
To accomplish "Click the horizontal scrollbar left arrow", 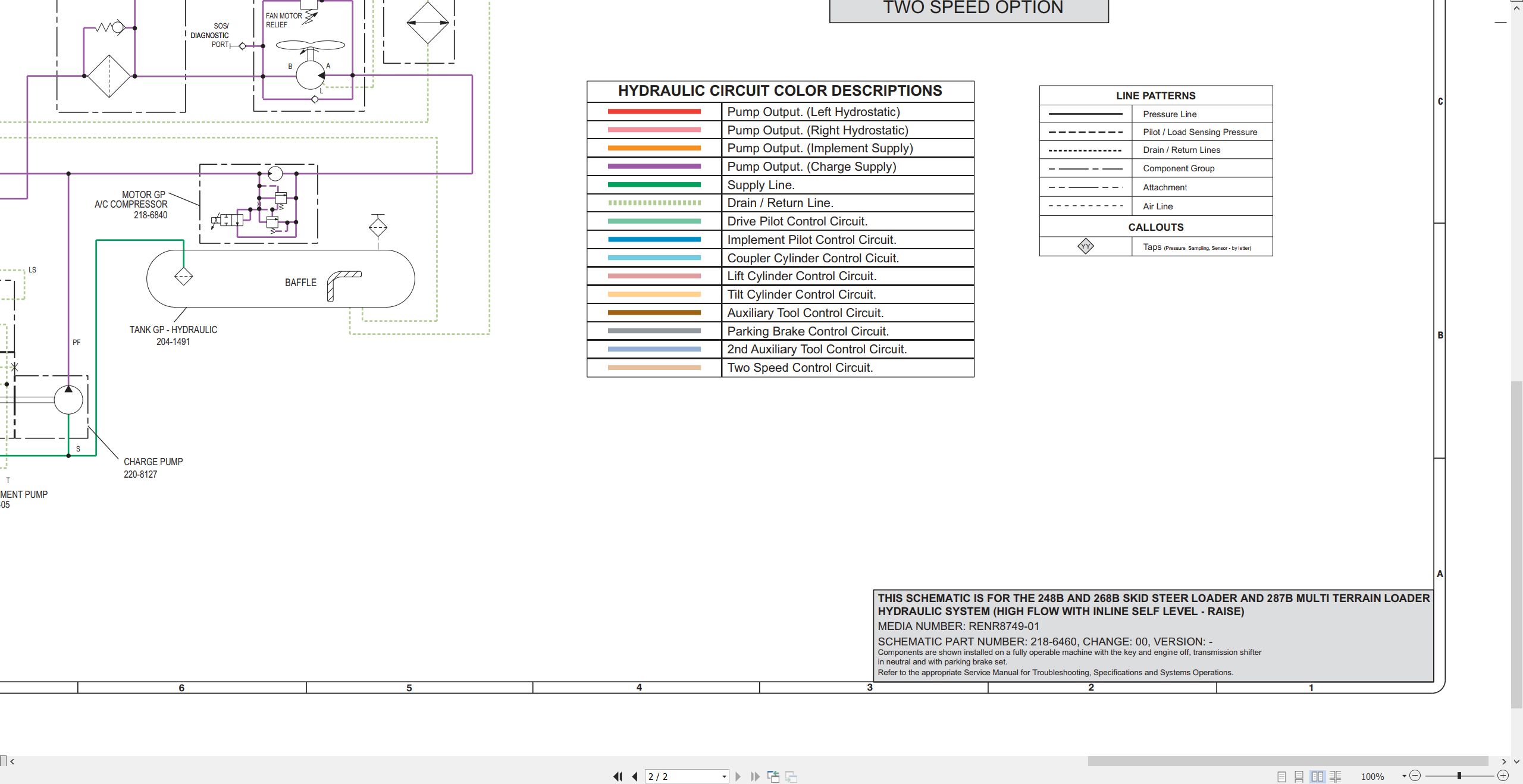I will [x=12, y=761].
